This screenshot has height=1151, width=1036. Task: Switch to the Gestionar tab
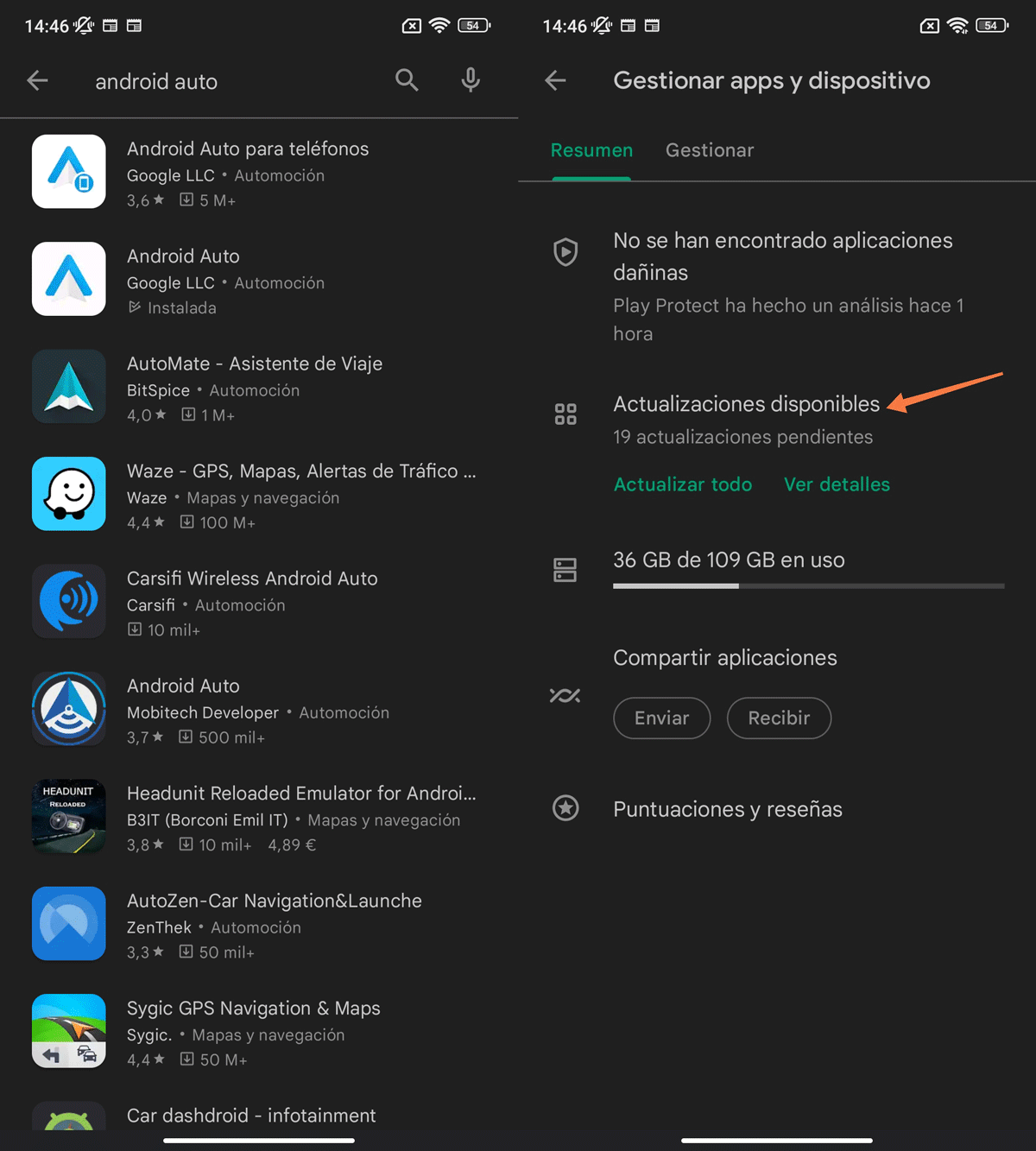(709, 150)
